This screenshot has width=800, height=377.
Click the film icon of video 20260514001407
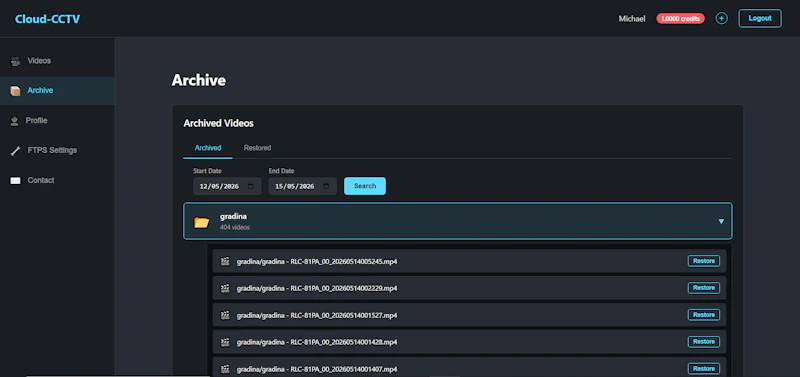click(x=224, y=368)
